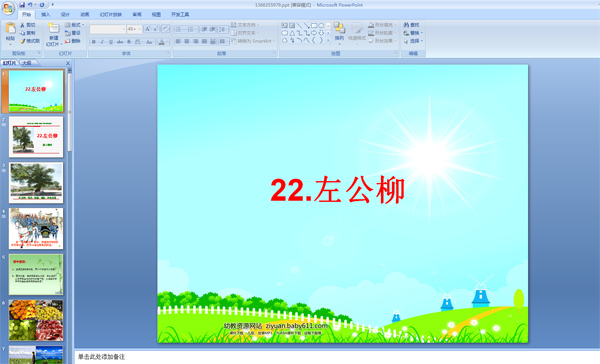Toggle italic text formatting

(102, 42)
